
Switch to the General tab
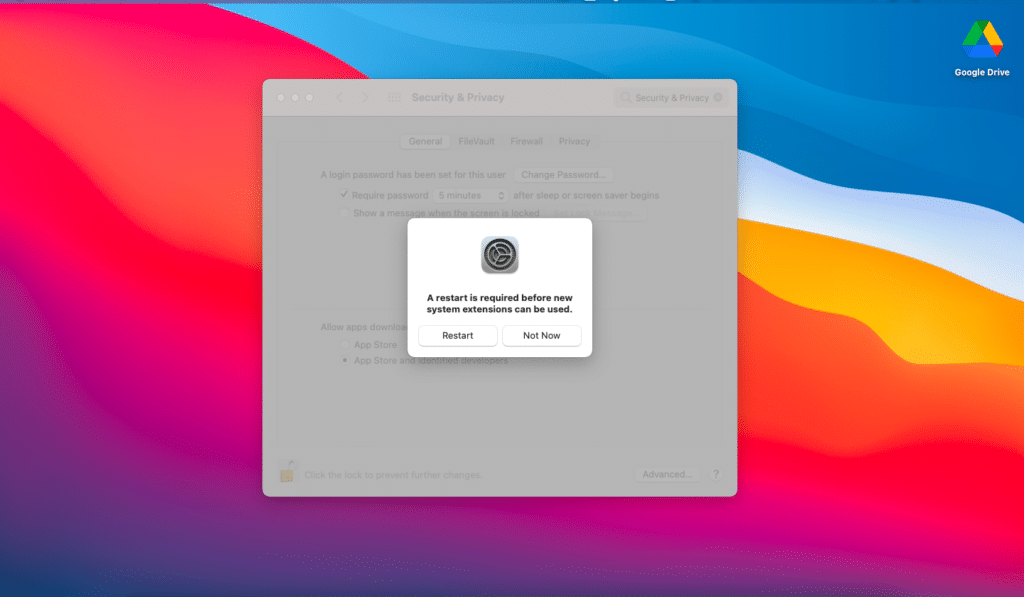pyautogui.click(x=425, y=141)
